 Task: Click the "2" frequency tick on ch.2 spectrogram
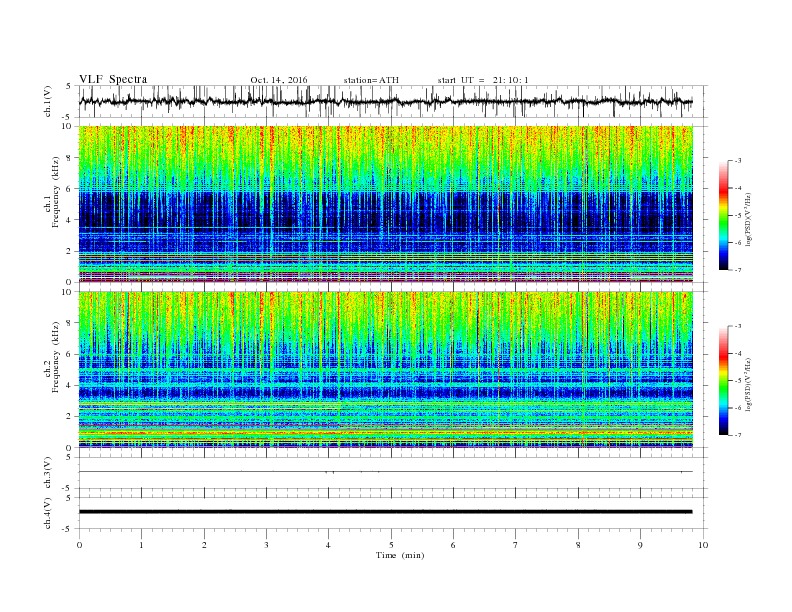tap(69, 417)
